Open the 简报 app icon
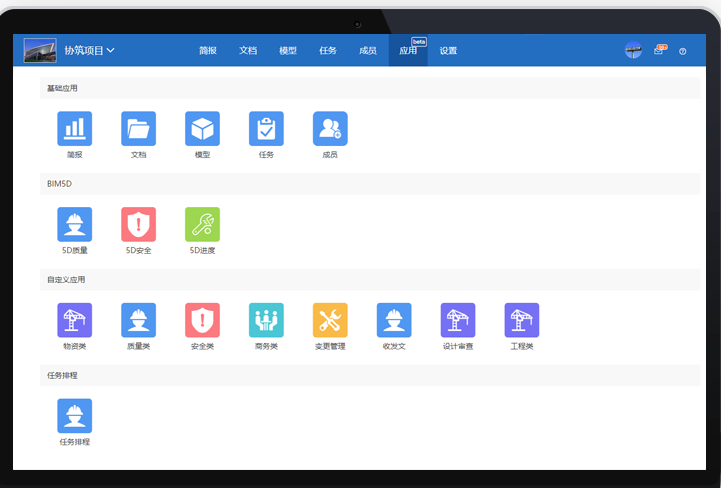This screenshot has width=721, height=488. pos(75,128)
